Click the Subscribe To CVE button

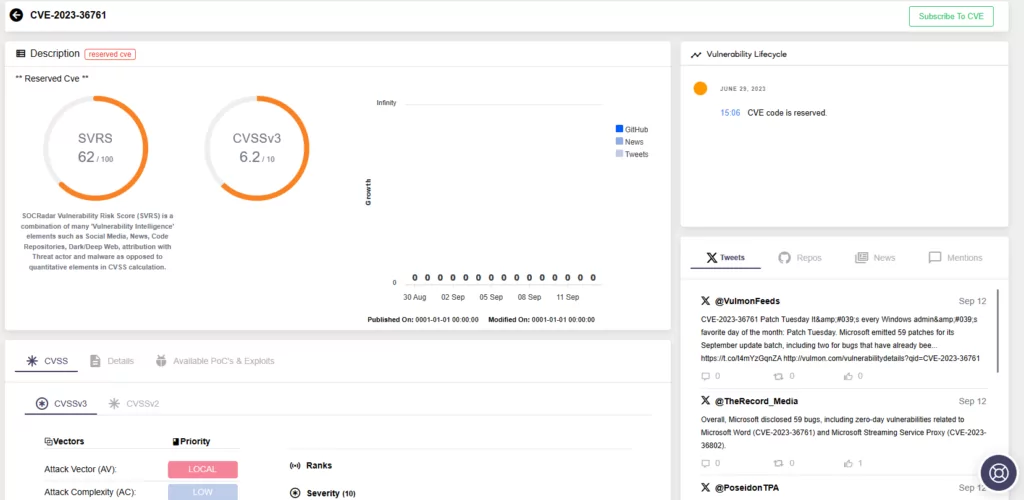(951, 16)
